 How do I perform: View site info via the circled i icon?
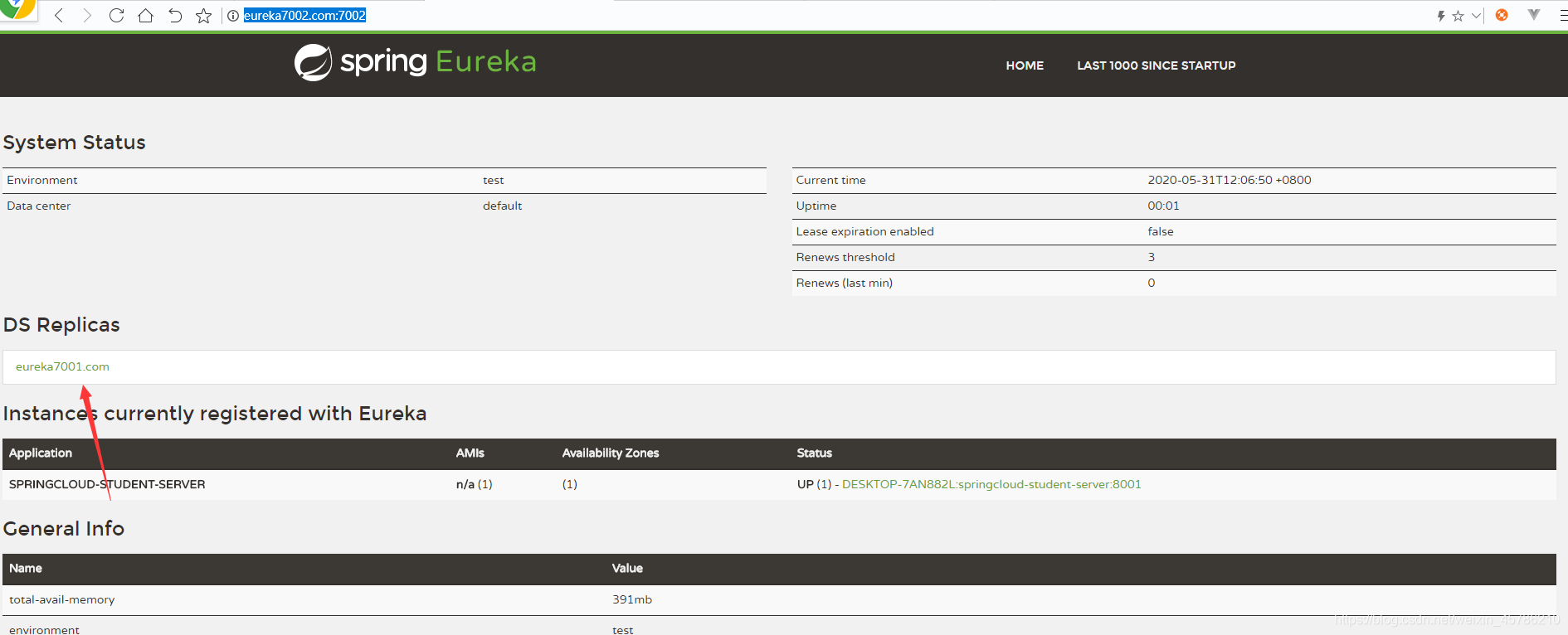[233, 16]
